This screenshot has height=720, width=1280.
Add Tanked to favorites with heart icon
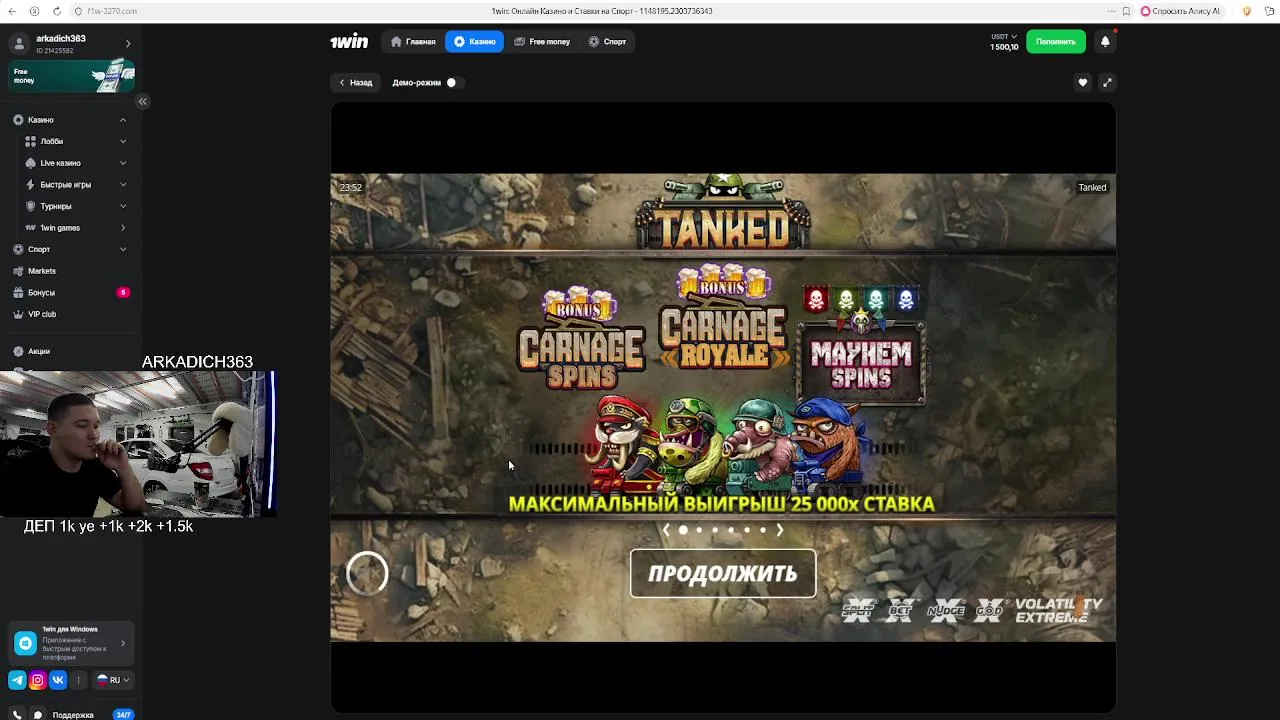point(1082,83)
